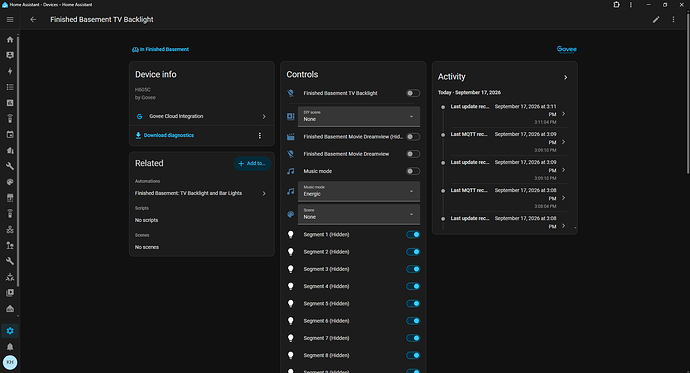Click the Music mode switch note icon
This screenshot has width=690, height=373.
(x=290, y=171)
